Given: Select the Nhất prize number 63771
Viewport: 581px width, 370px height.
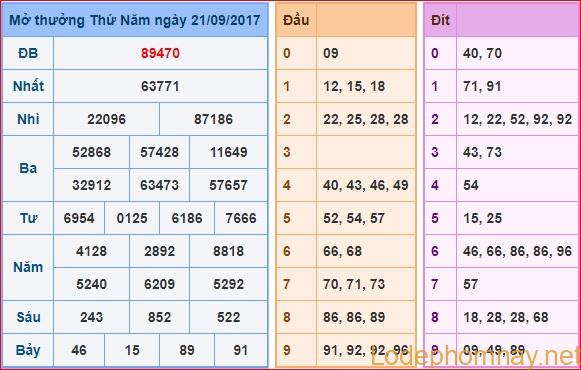Looking at the screenshot, I should pos(160,86).
